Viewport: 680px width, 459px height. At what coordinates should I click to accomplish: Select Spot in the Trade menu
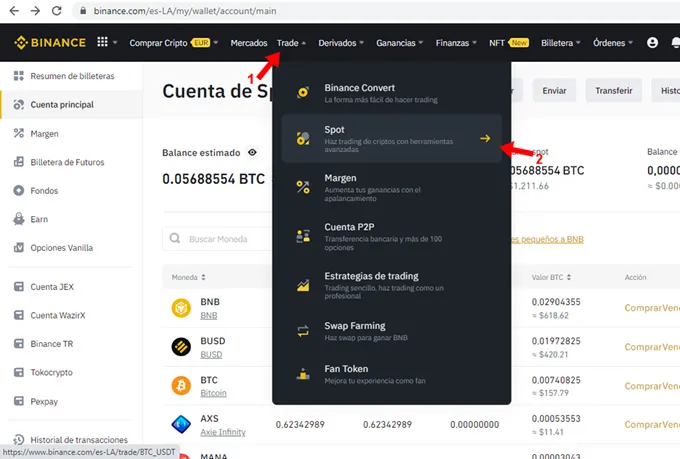390,138
